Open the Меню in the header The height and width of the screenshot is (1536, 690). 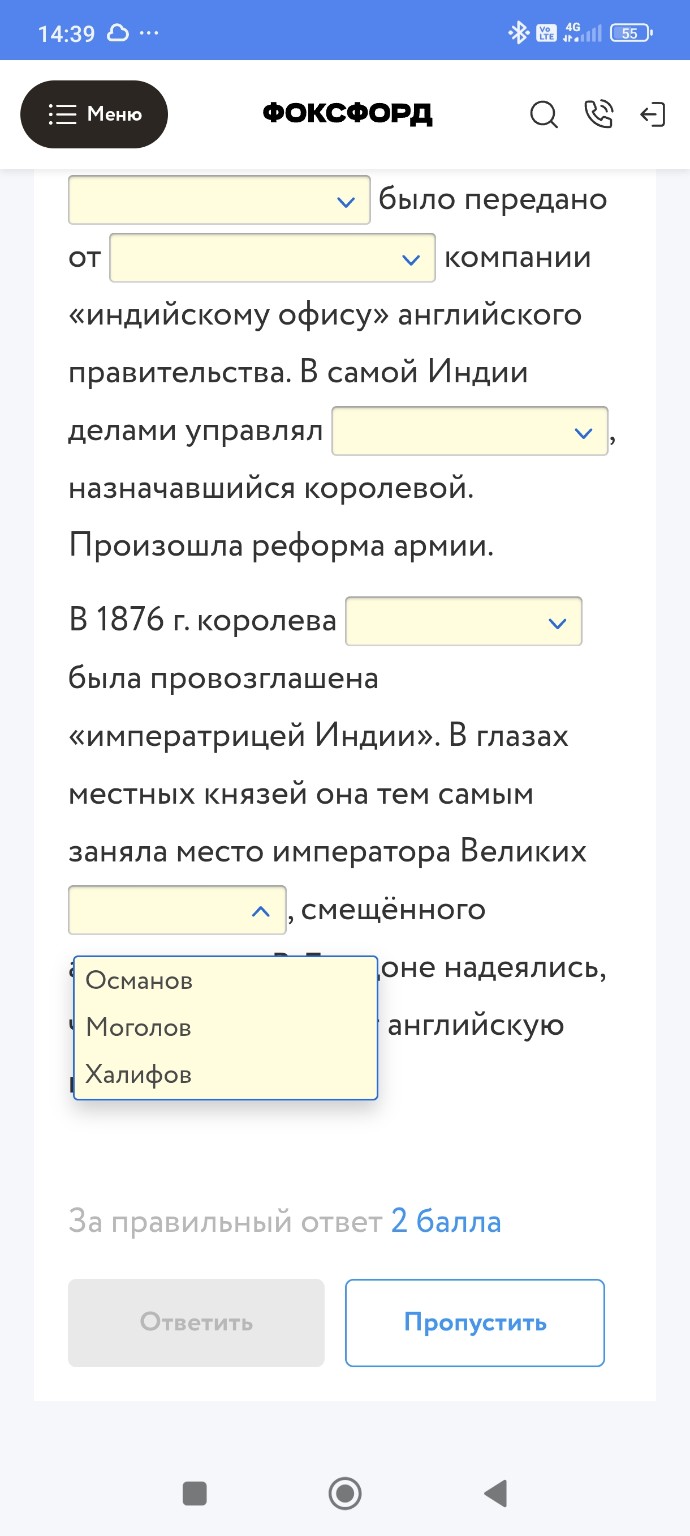[x=94, y=114]
